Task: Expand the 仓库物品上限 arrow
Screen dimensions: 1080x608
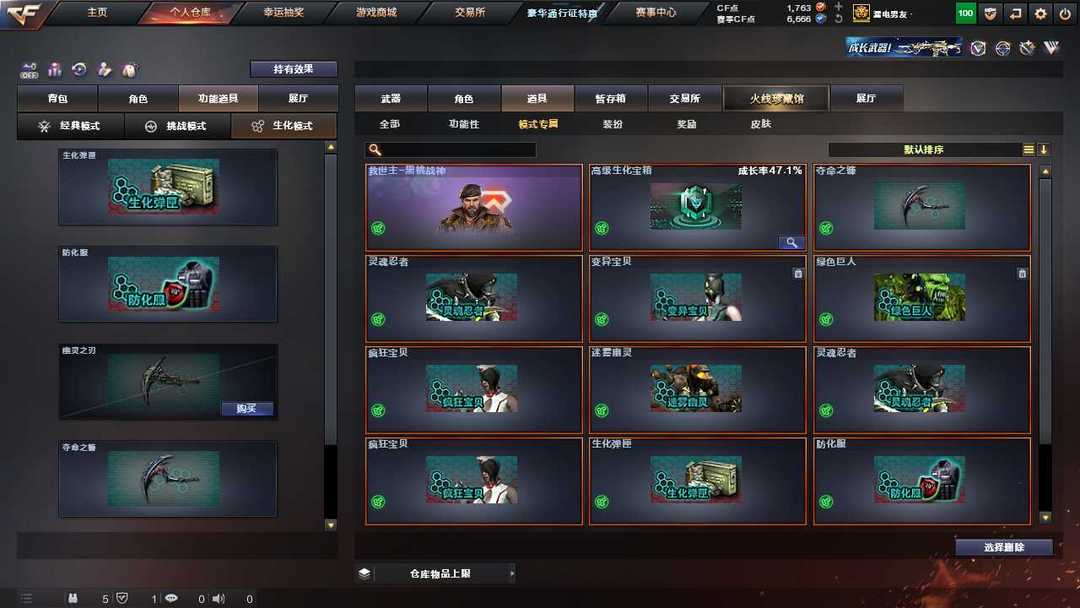Action: 512,573
